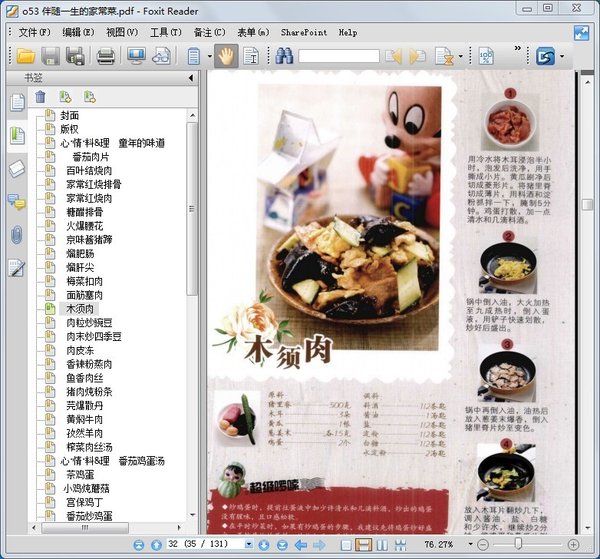Open the zoom percentage dropdown
The height and width of the screenshot is (559, 600).
coord(470,544)
